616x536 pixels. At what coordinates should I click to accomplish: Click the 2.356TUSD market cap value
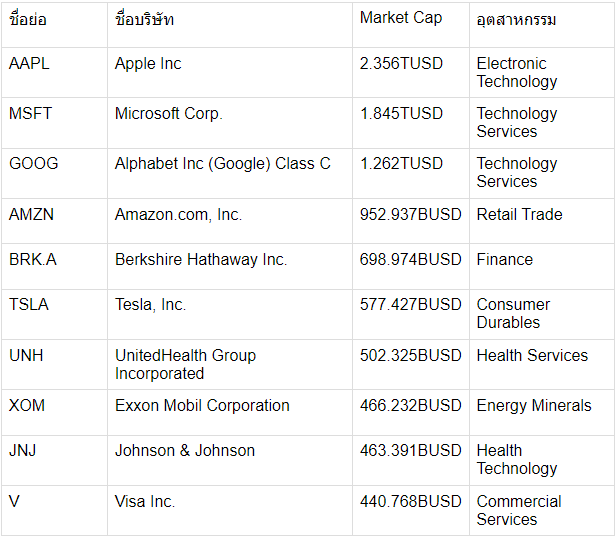(401, 64)
